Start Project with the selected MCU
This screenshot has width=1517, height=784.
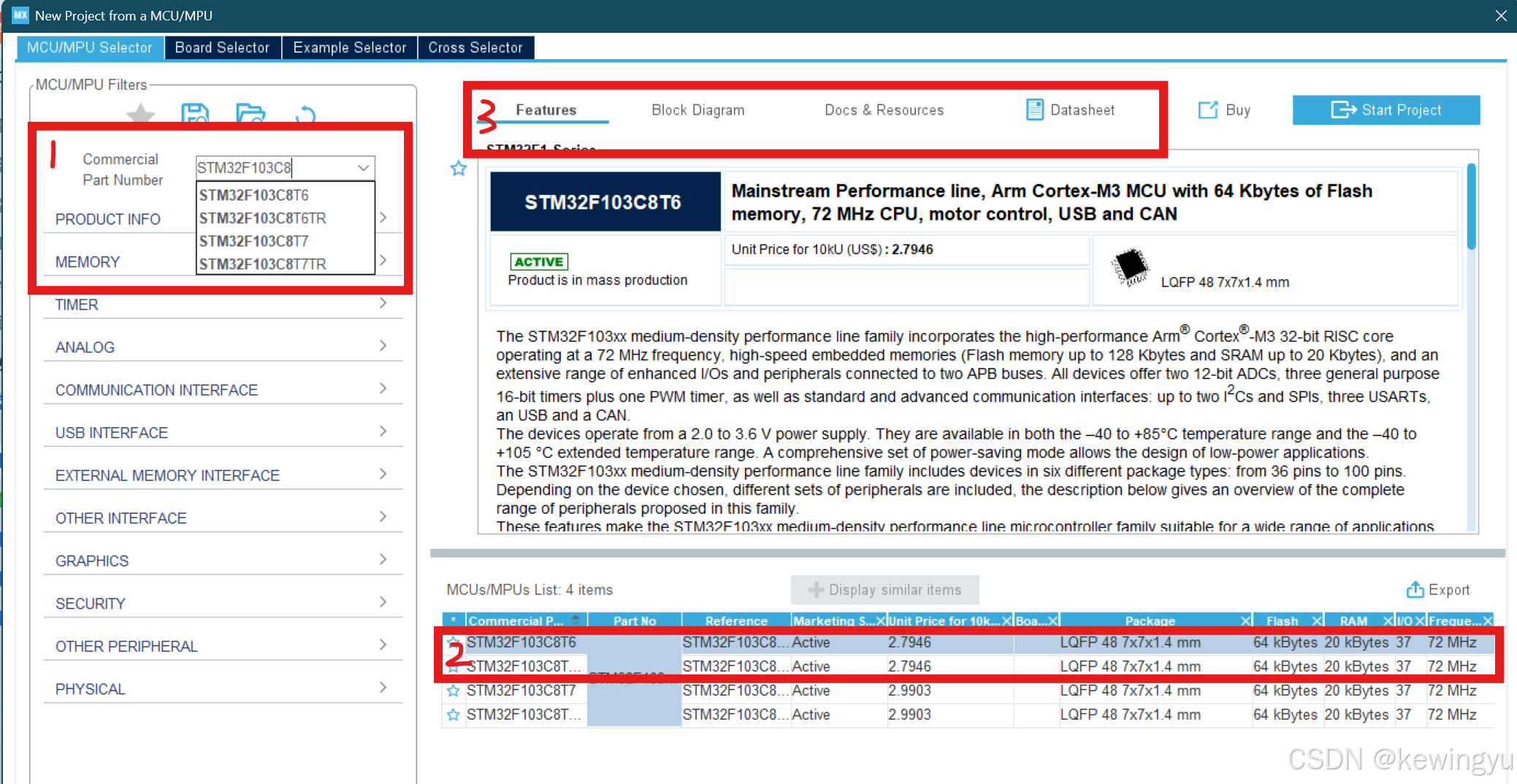[x=1386, y=110]
